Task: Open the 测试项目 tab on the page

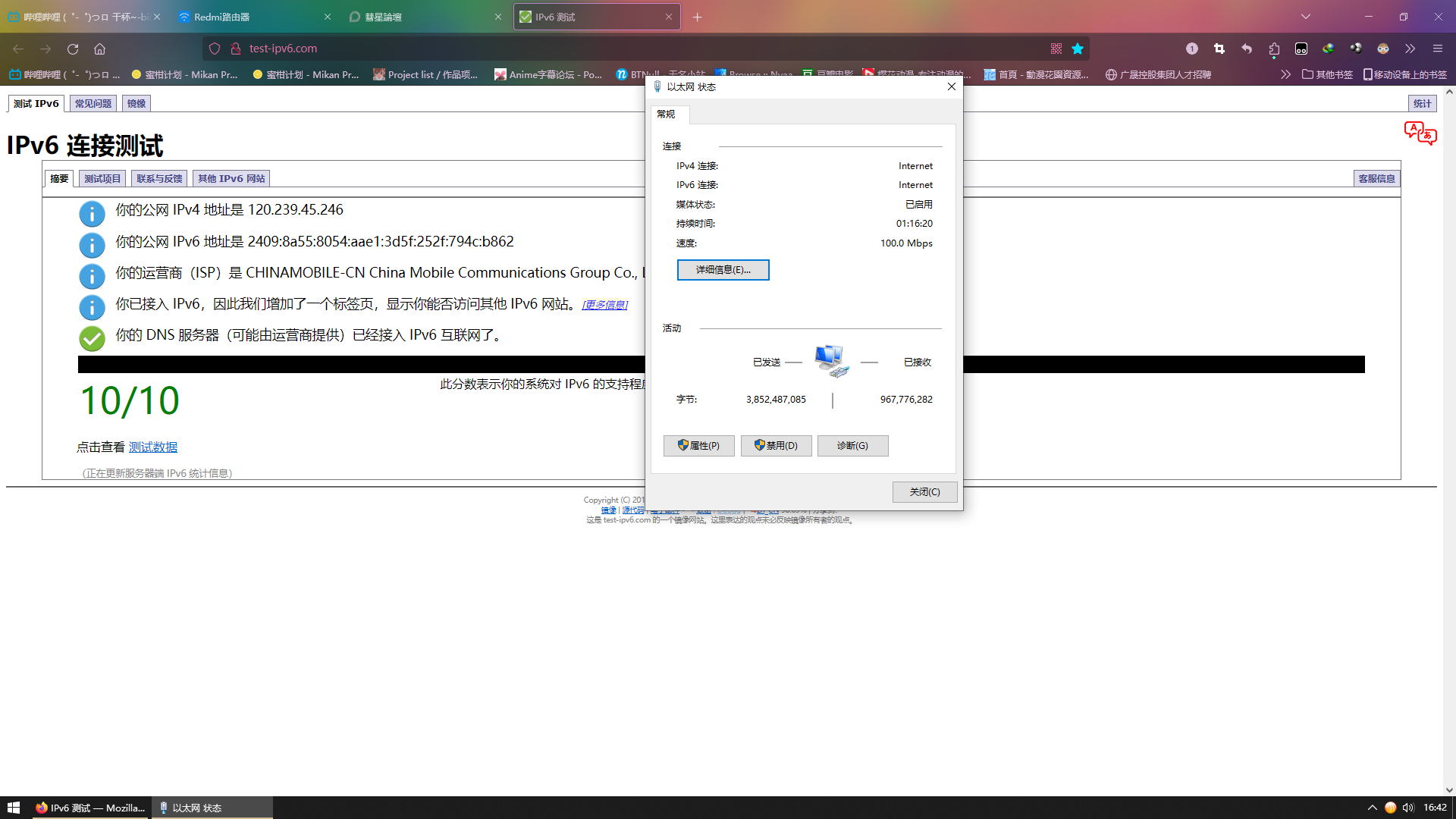Action: pos(102,179)
